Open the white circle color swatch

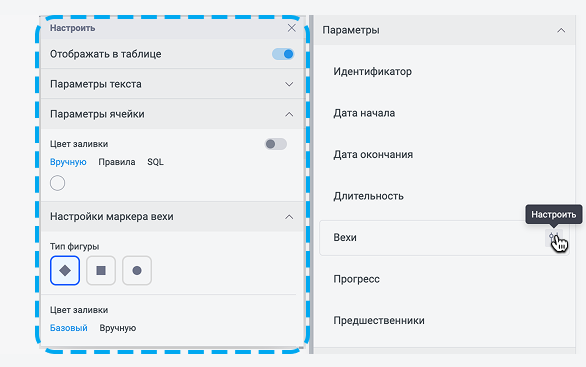coord(58,183)
